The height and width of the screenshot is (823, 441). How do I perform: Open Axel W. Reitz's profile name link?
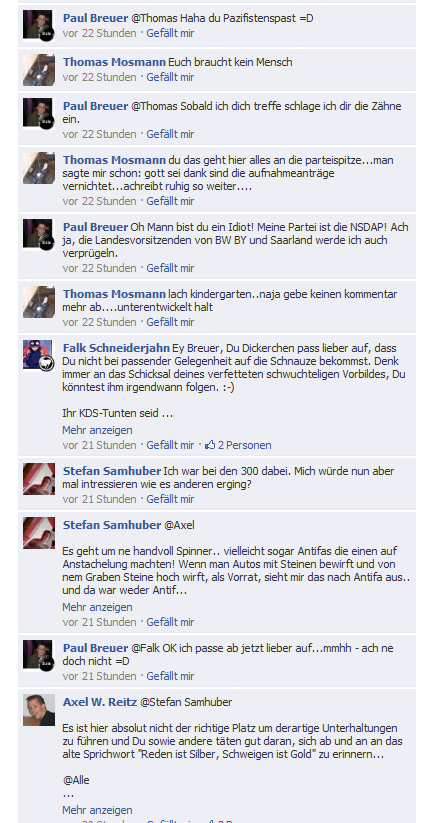point(100,702)
